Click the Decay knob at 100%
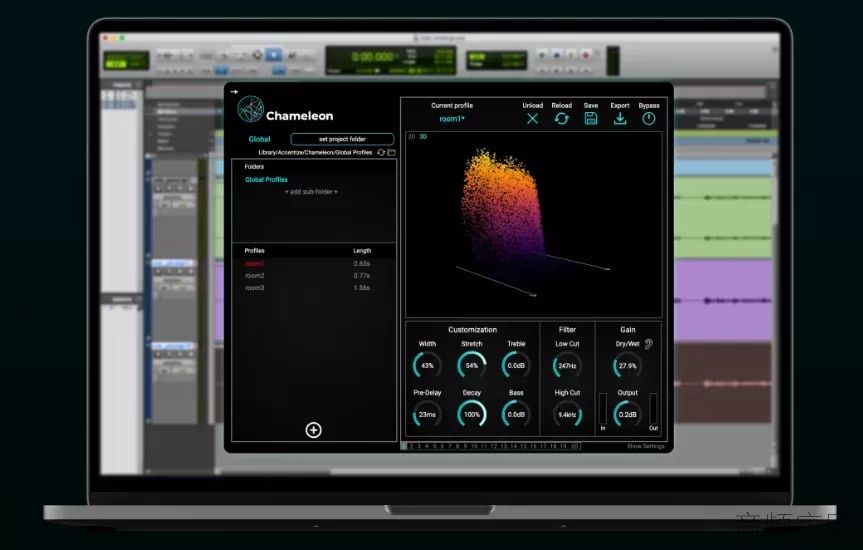 (472, 414)
